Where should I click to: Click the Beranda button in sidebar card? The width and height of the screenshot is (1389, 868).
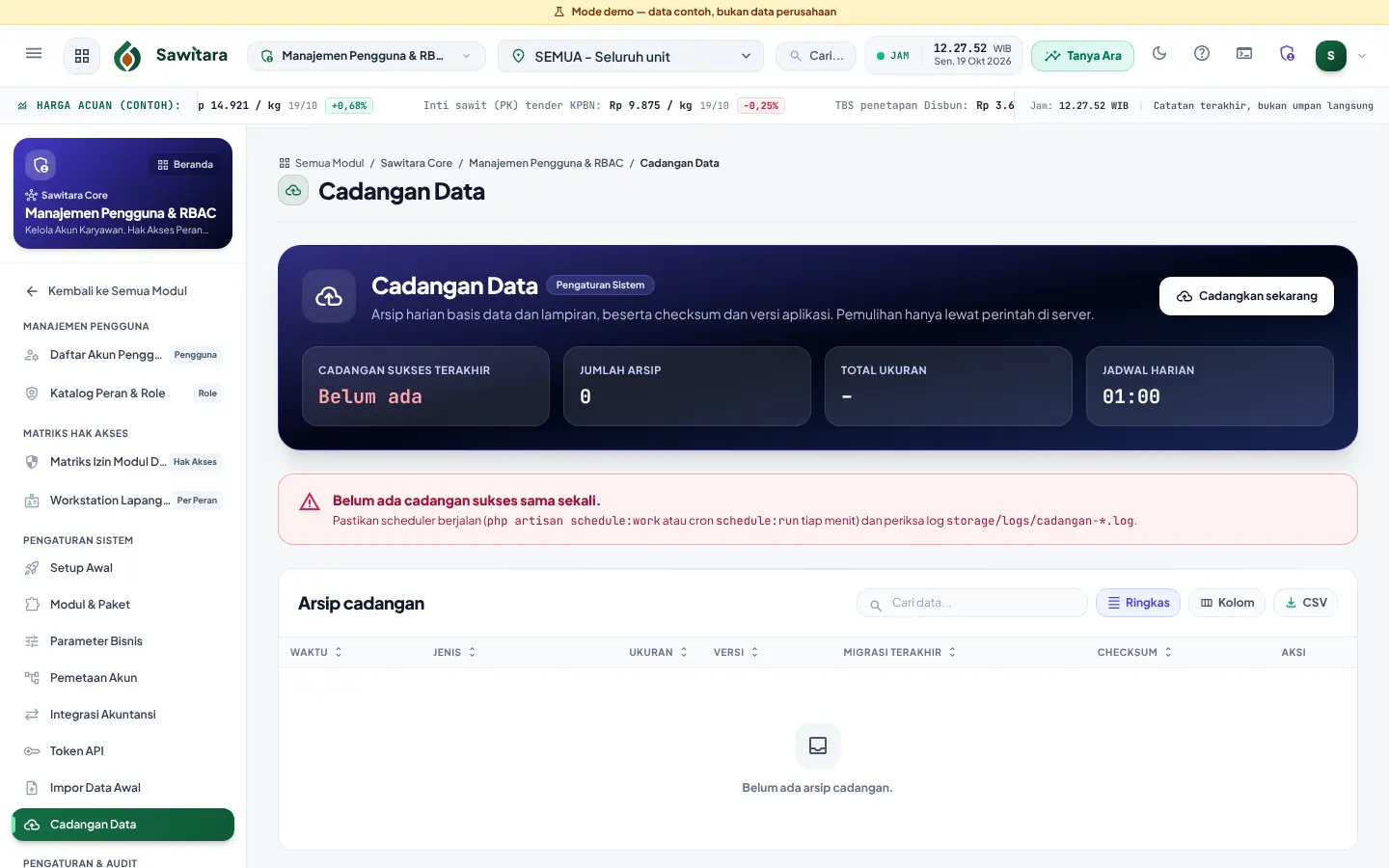pyautogui.click(x=185, y=165)
